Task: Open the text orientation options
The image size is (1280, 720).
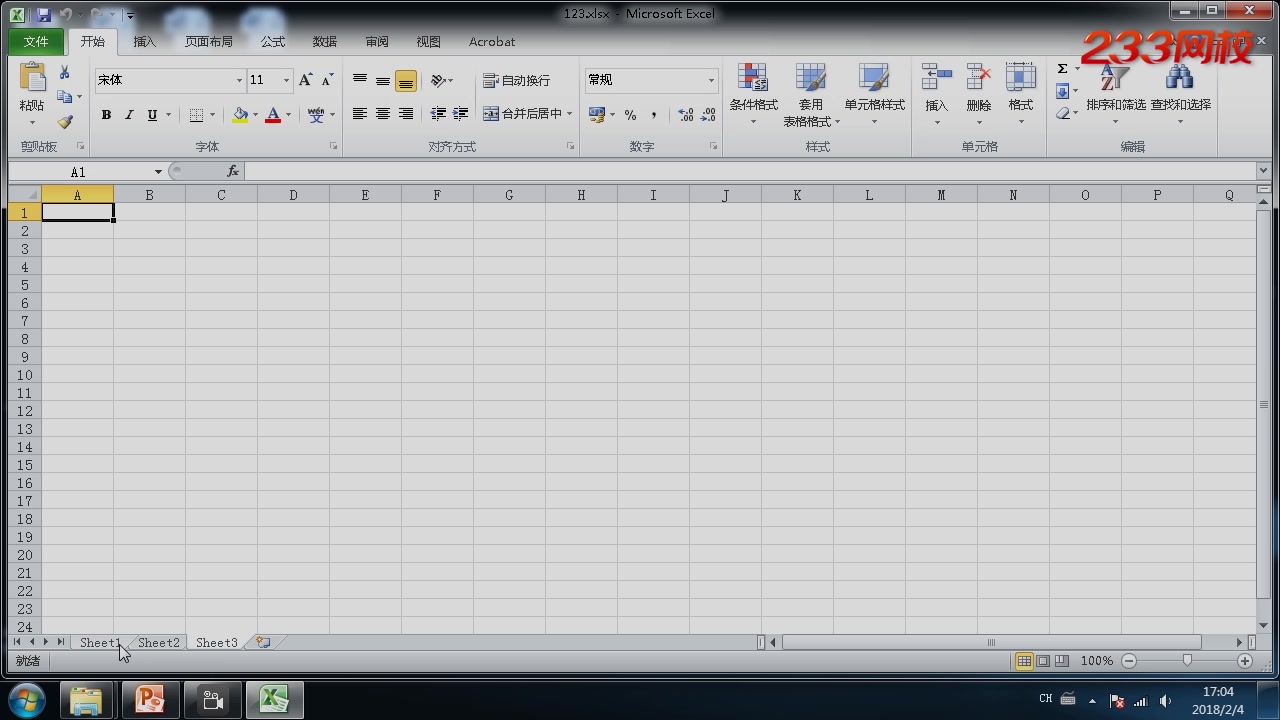Action: tap(441, 81)
